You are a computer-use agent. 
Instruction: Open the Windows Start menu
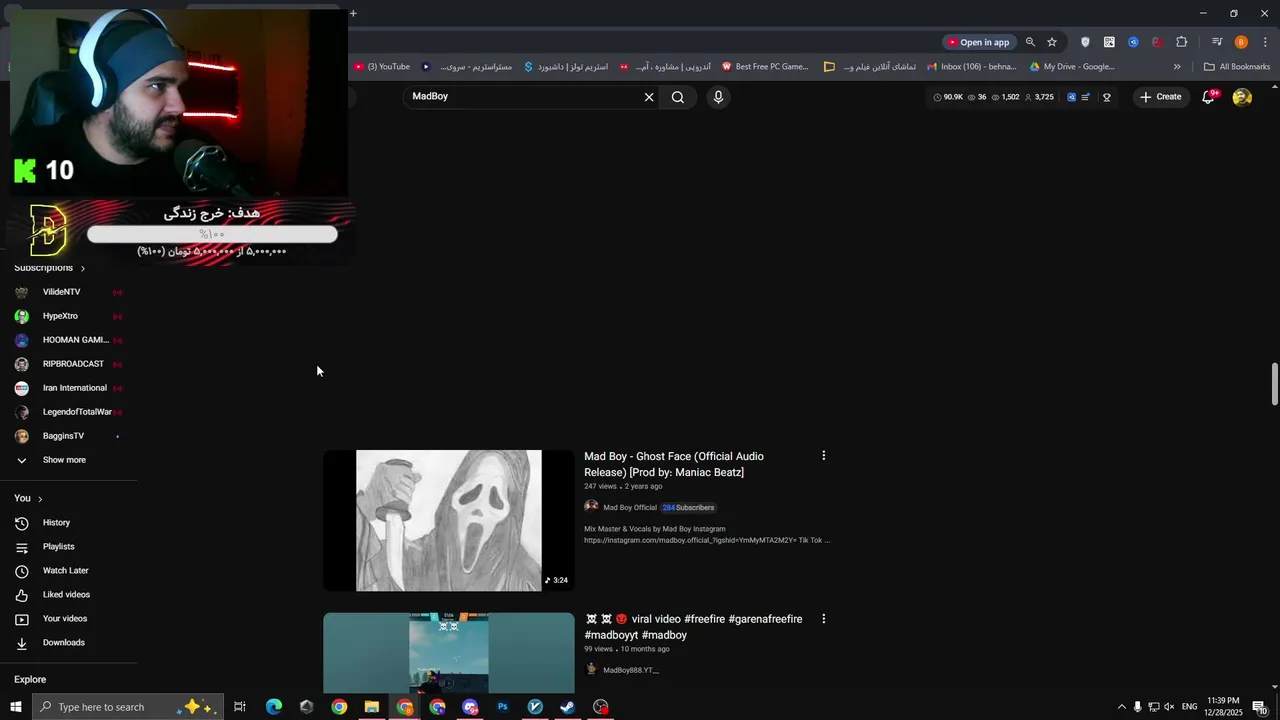tap(15, 707)
